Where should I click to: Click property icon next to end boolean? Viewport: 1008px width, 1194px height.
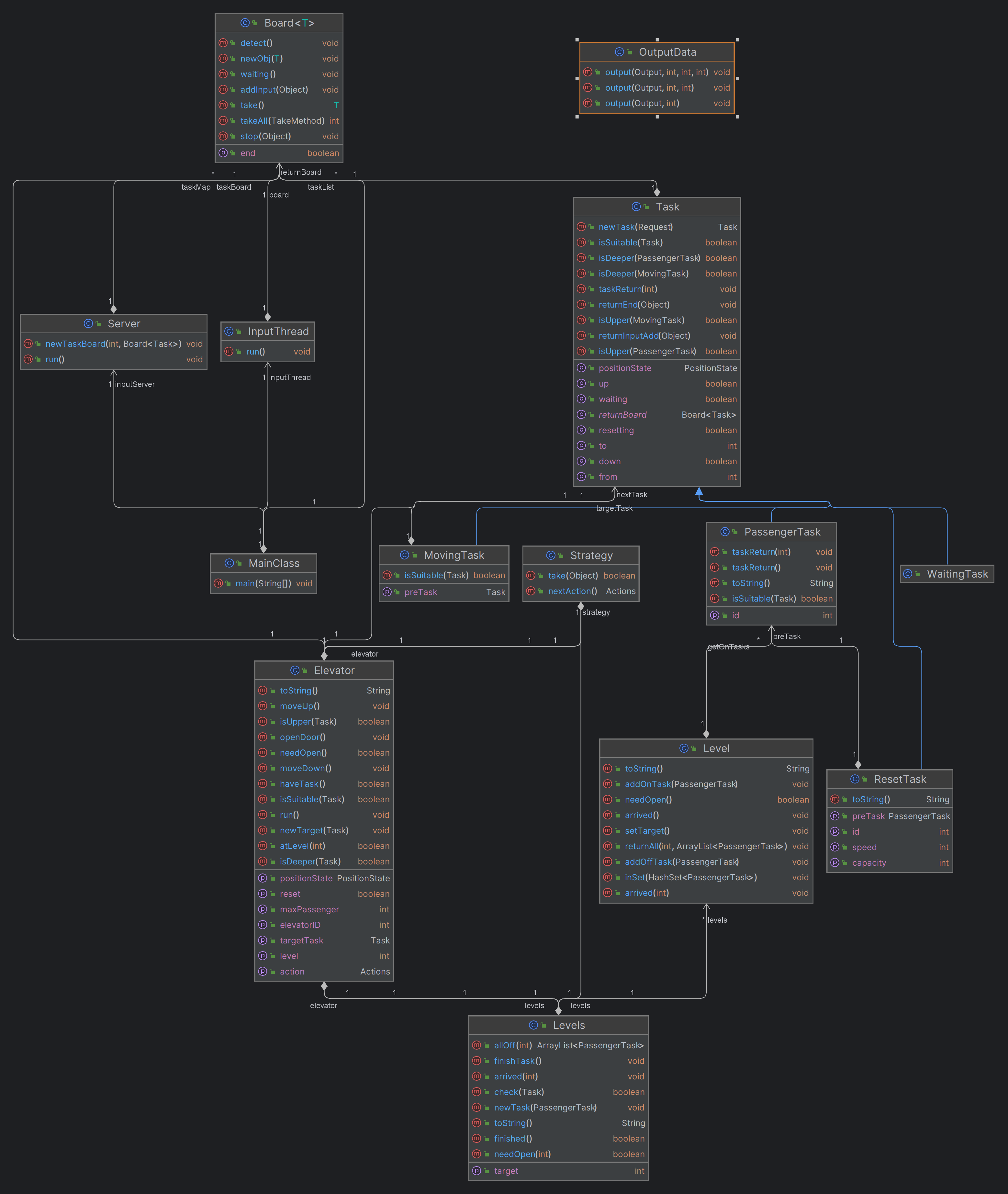[223, 153]
